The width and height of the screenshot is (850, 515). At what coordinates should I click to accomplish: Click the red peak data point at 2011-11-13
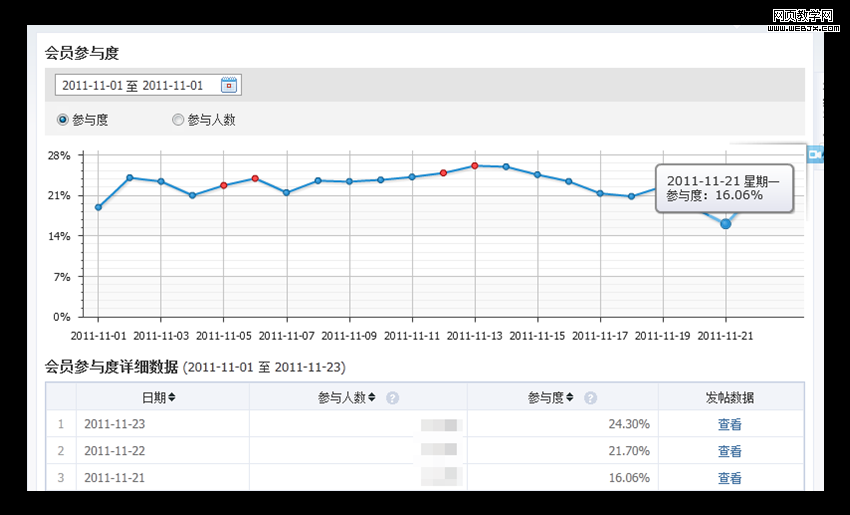[x=475, y=166]
